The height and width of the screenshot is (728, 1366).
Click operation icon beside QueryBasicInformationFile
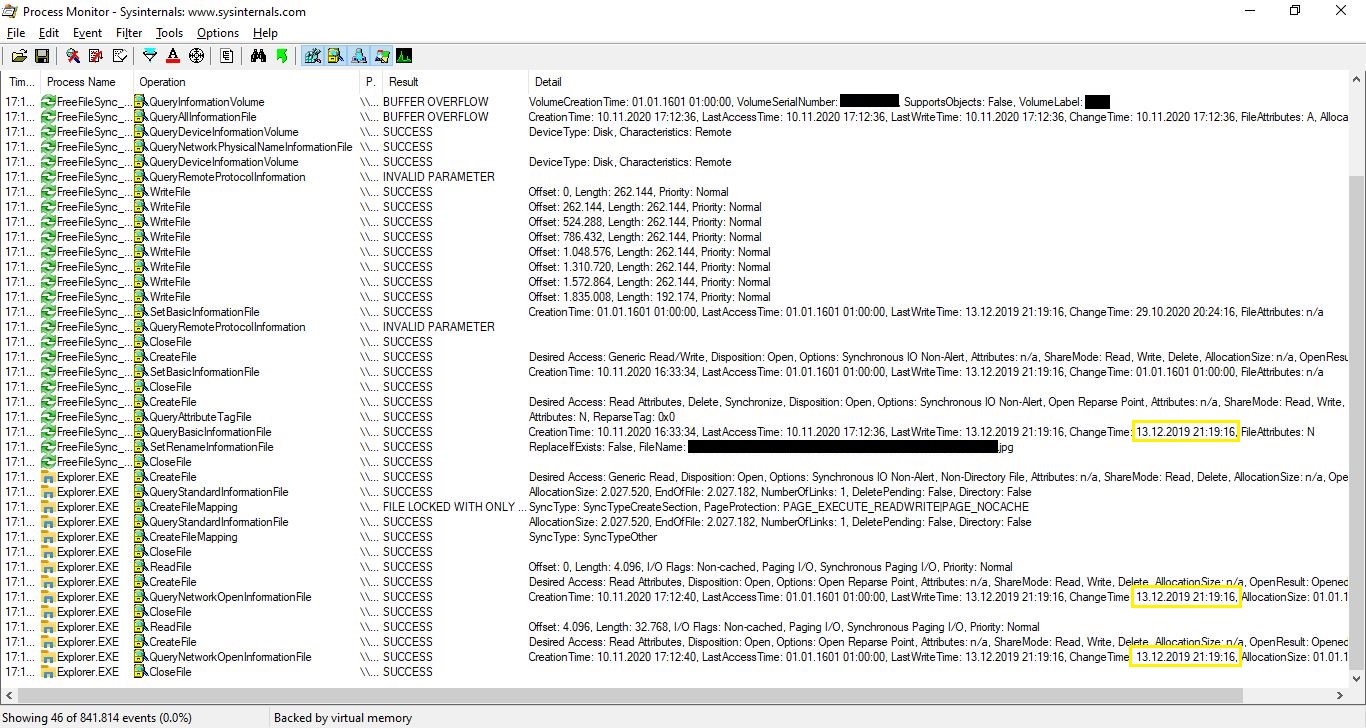[141, 432]
